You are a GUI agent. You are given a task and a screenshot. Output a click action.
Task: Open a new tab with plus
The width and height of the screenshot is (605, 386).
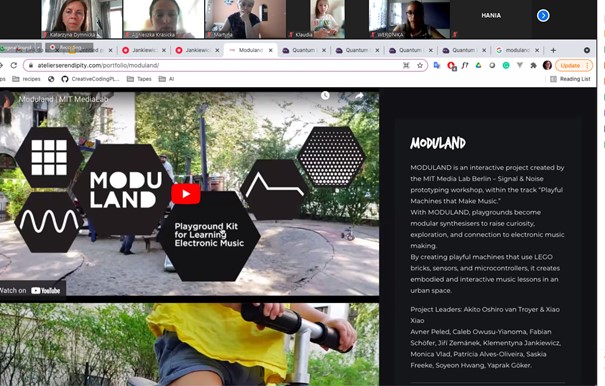tap(553, 50)
